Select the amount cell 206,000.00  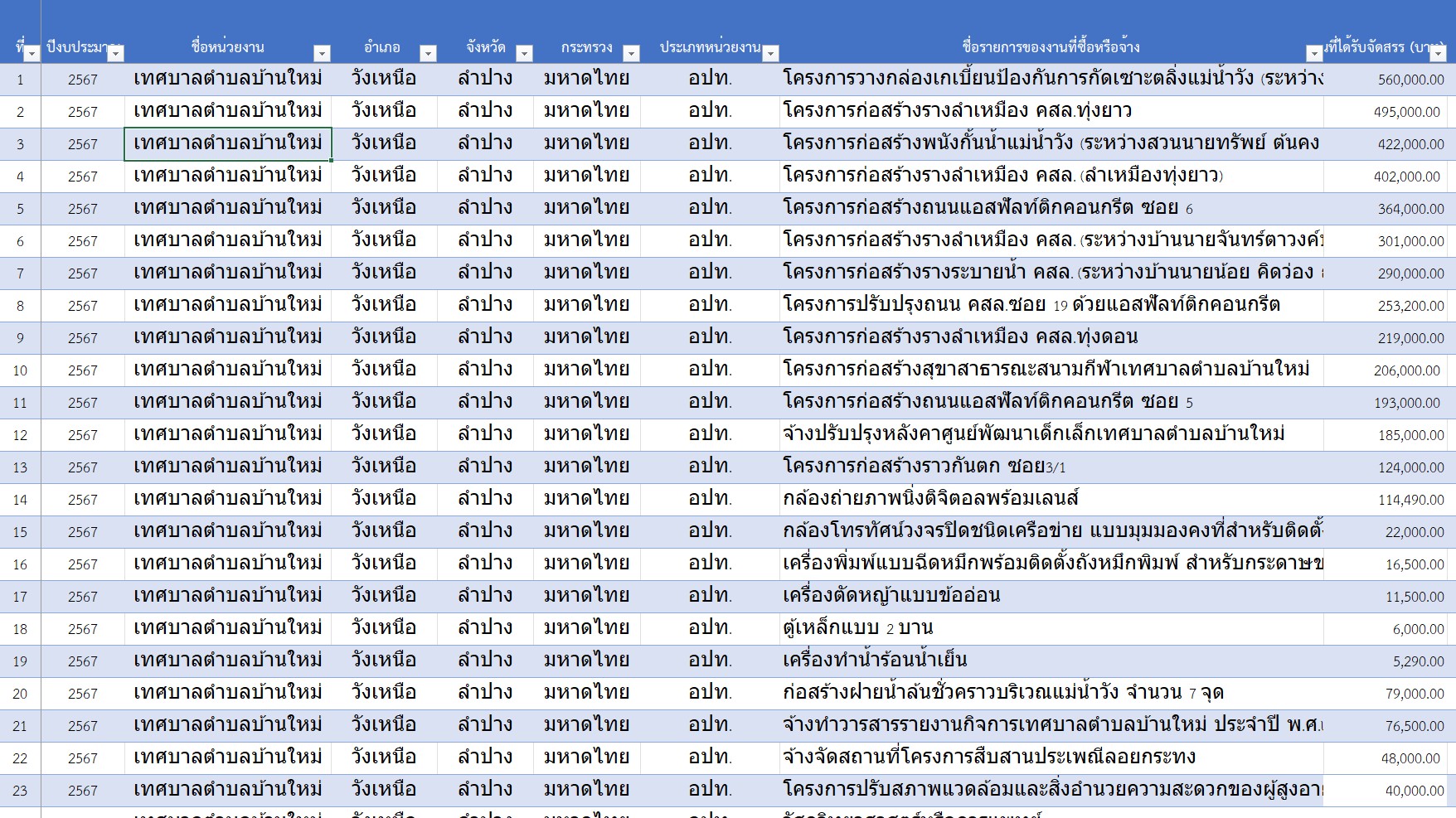click(1386, 370)
